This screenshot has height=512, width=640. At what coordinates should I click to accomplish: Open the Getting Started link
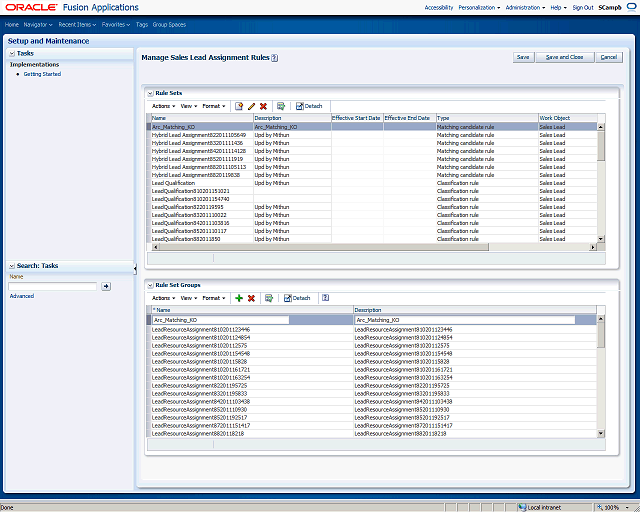42,74
